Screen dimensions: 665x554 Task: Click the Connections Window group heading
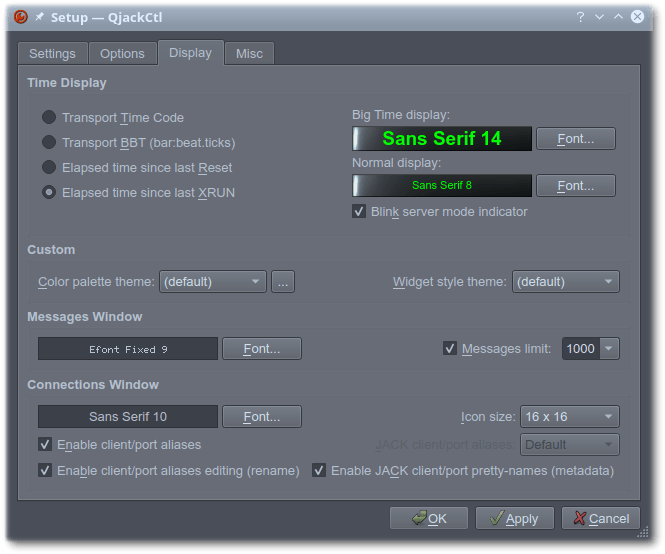[93, 384]
